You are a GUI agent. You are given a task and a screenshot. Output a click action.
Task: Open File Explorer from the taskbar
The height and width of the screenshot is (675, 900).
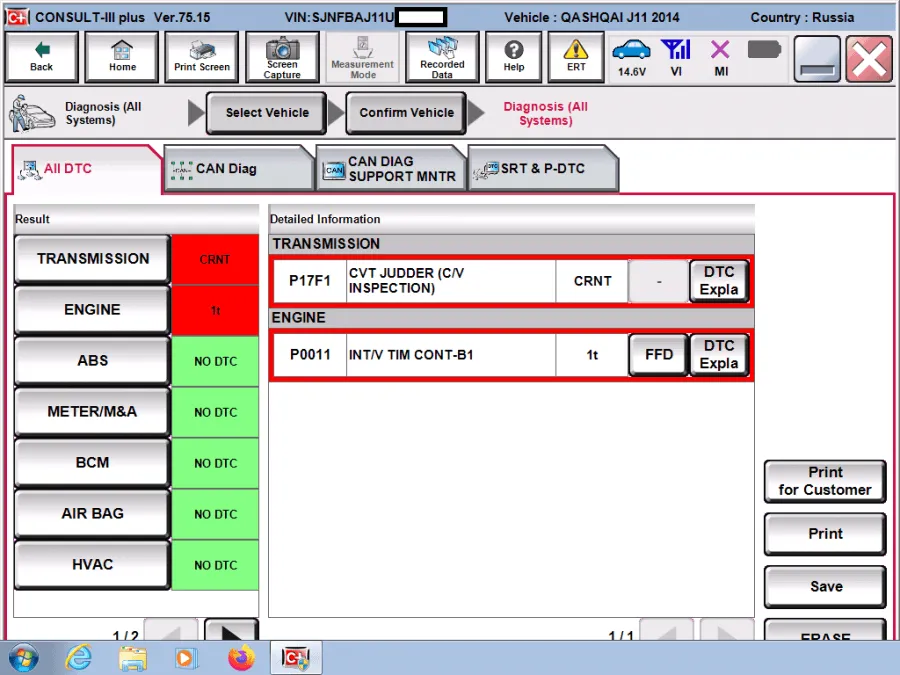pyautogui.click(x=133, y=658)
